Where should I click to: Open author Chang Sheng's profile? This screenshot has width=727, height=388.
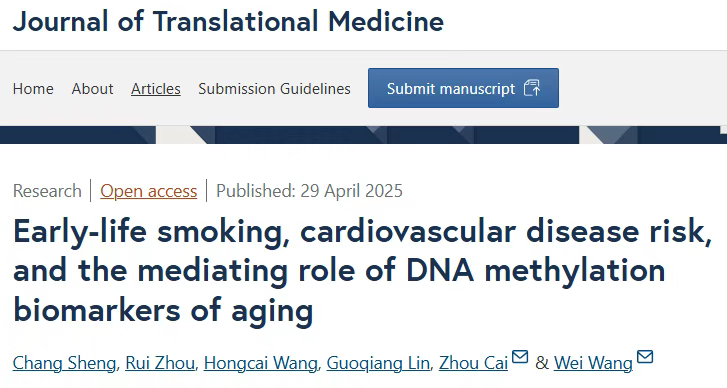pos(64,363)
